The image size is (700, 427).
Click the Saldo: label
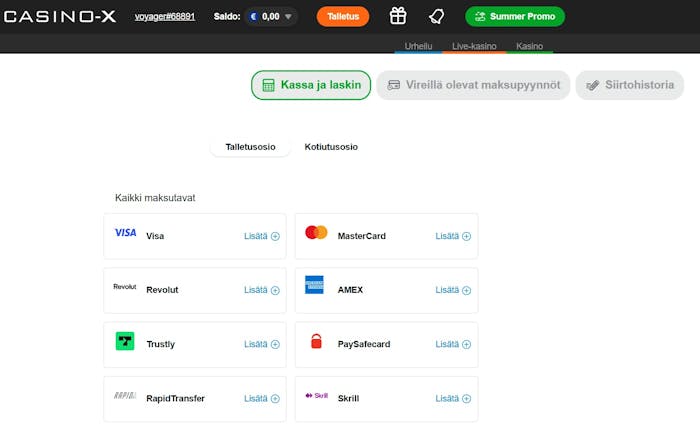pyautogui.click(x=227, y=17)
